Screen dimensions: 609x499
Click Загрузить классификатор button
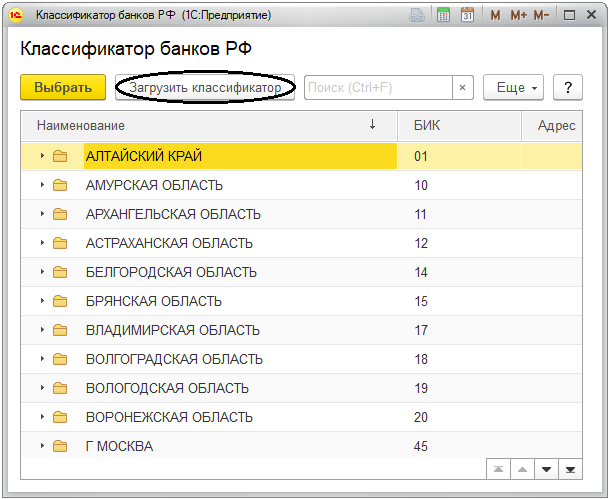tap(205, 87)
